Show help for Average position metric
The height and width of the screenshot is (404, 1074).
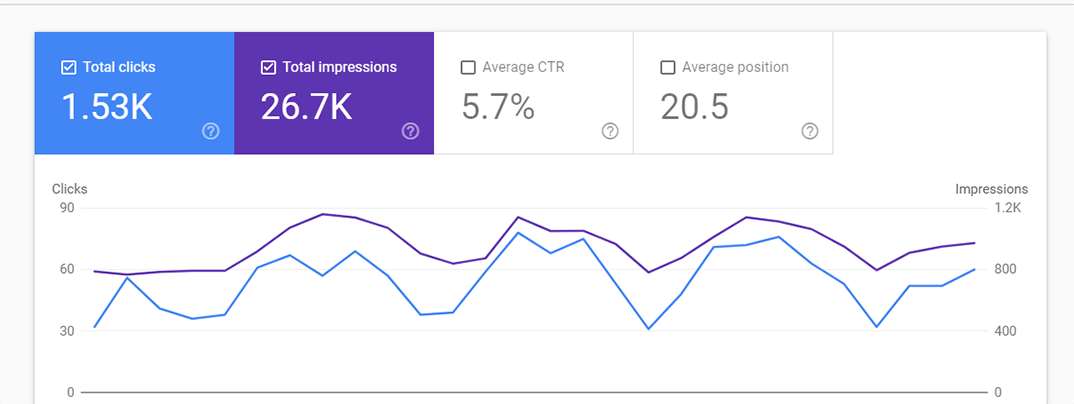coord(810,131)
